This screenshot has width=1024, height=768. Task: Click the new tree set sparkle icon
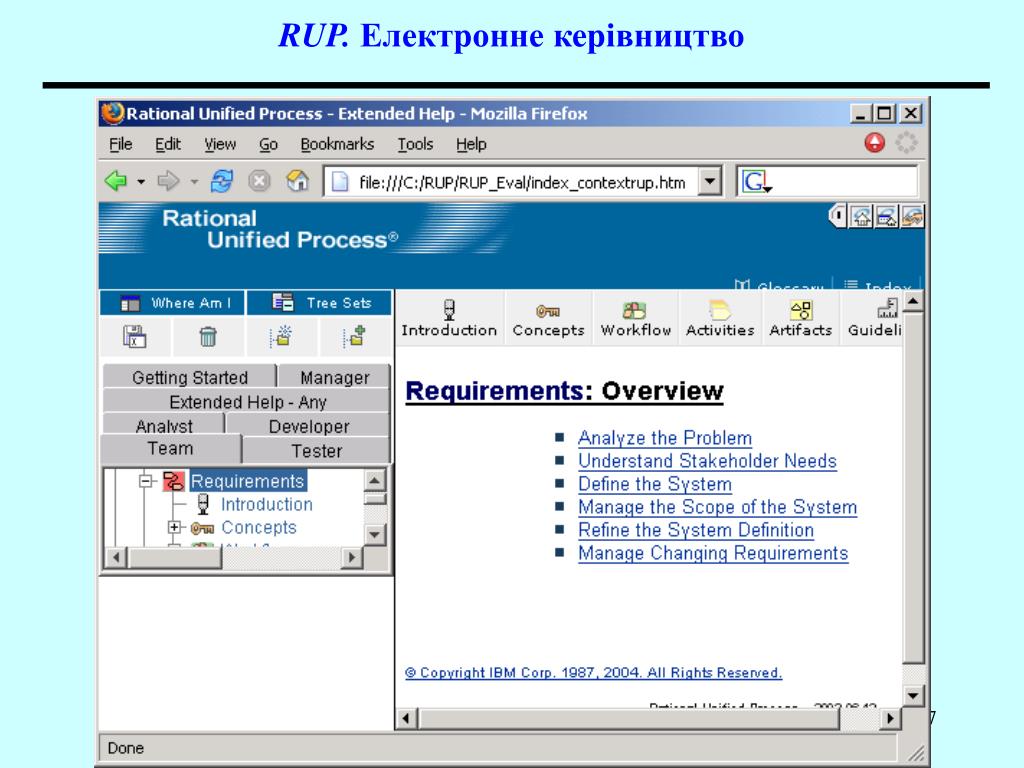click(281, 336)
